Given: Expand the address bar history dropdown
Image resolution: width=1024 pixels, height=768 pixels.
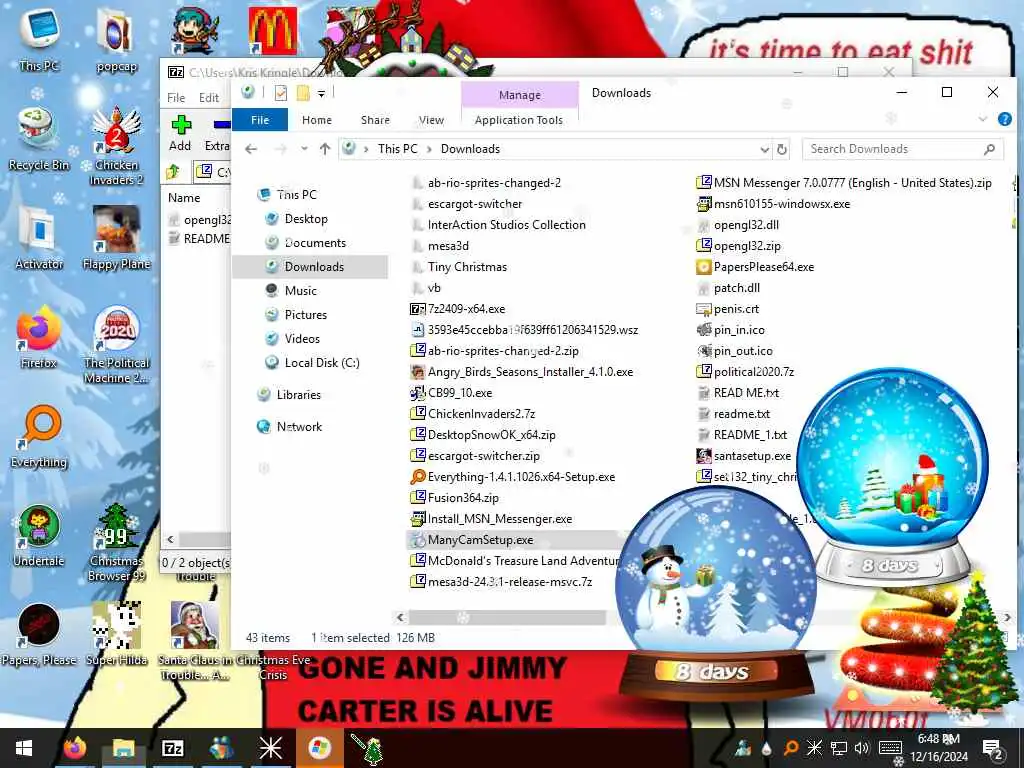Looking at the screenshot, I should click(x=765, y=150).
